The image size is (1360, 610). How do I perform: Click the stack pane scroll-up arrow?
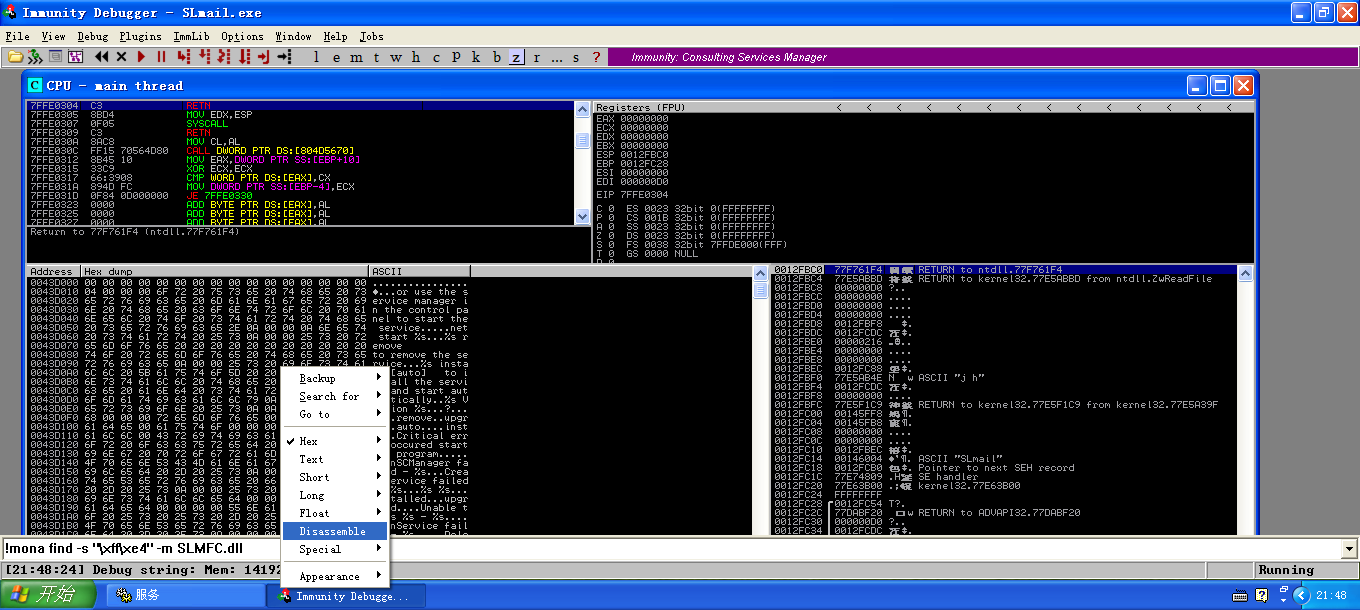pyautogui.click(x=1245, y=272)
